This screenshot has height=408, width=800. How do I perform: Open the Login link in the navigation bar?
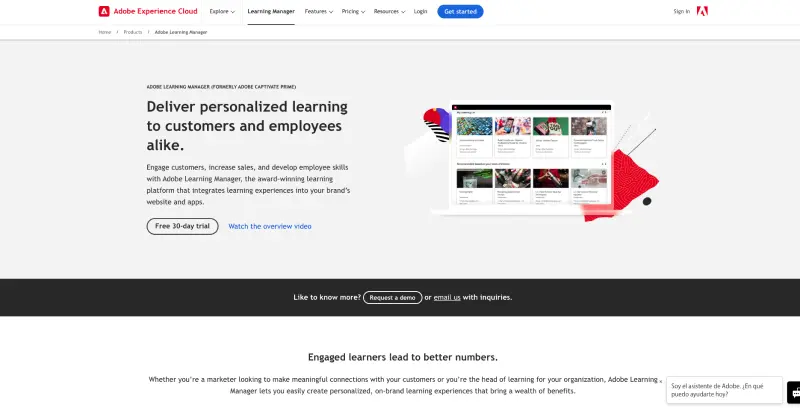tap(420, 11)
